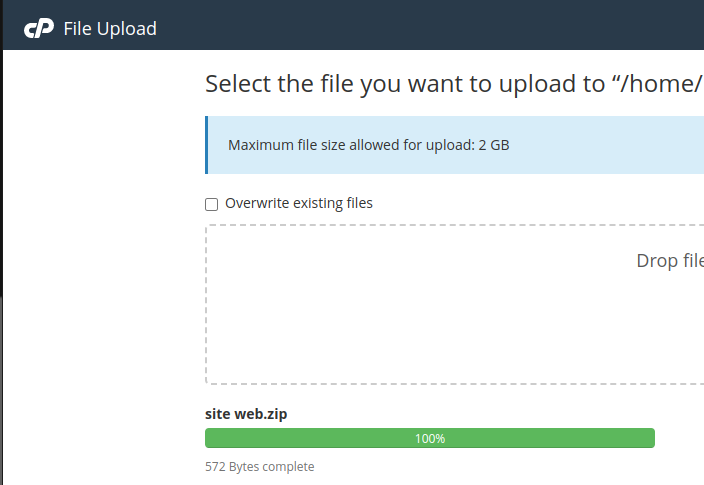Click the "File Upload" header title
The width and height of the screenshot is (704, 485).
tap(110, 29)
